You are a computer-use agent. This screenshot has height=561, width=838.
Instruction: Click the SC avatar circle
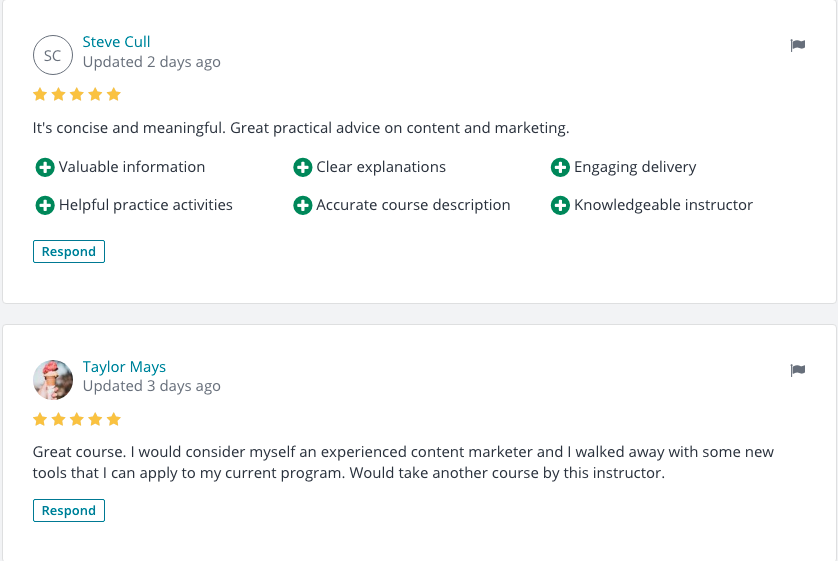[52, 55]
